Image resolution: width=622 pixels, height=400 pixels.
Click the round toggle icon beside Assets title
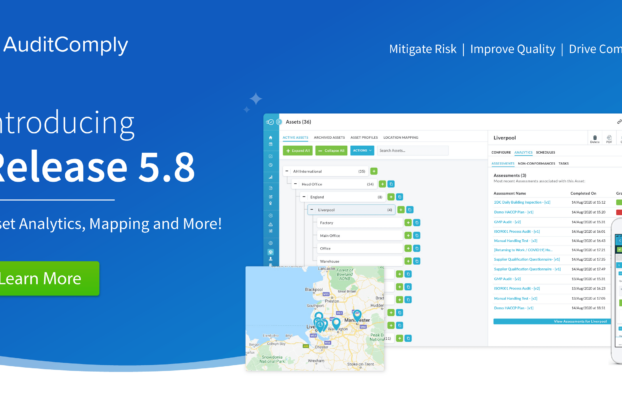click(279, 122)
